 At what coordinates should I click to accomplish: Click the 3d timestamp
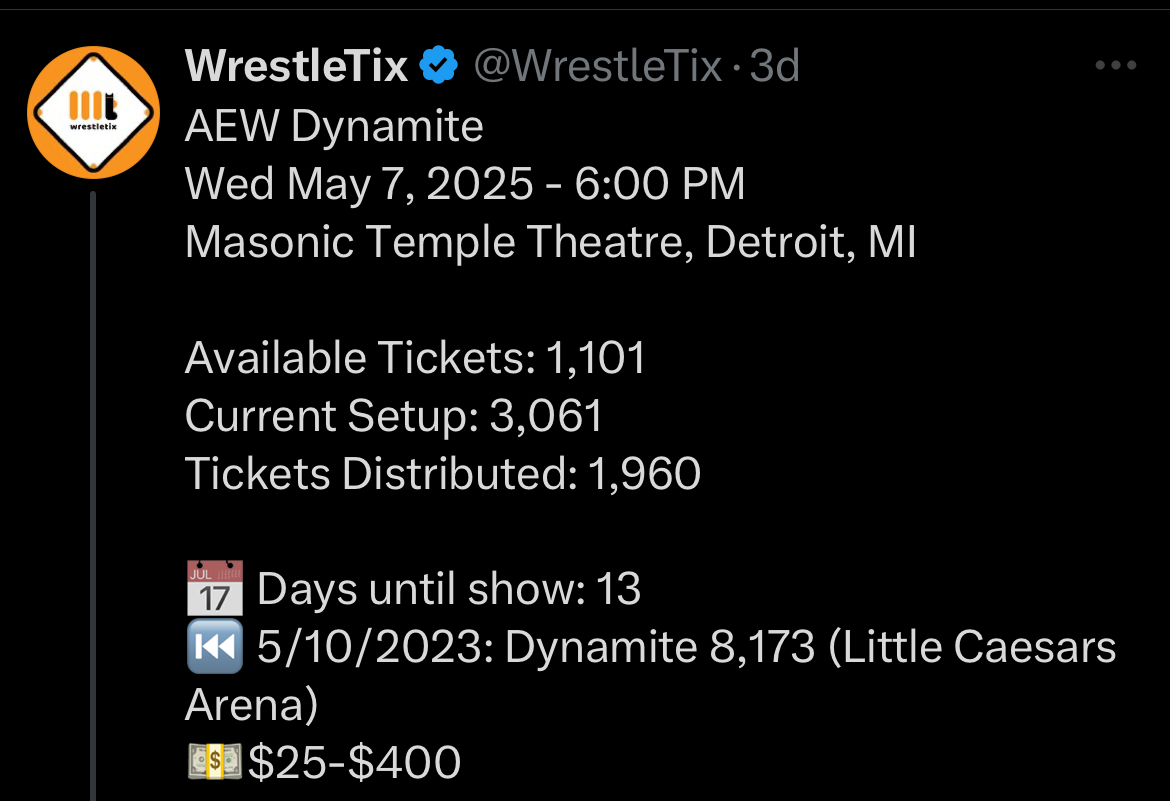coord(775,67)
